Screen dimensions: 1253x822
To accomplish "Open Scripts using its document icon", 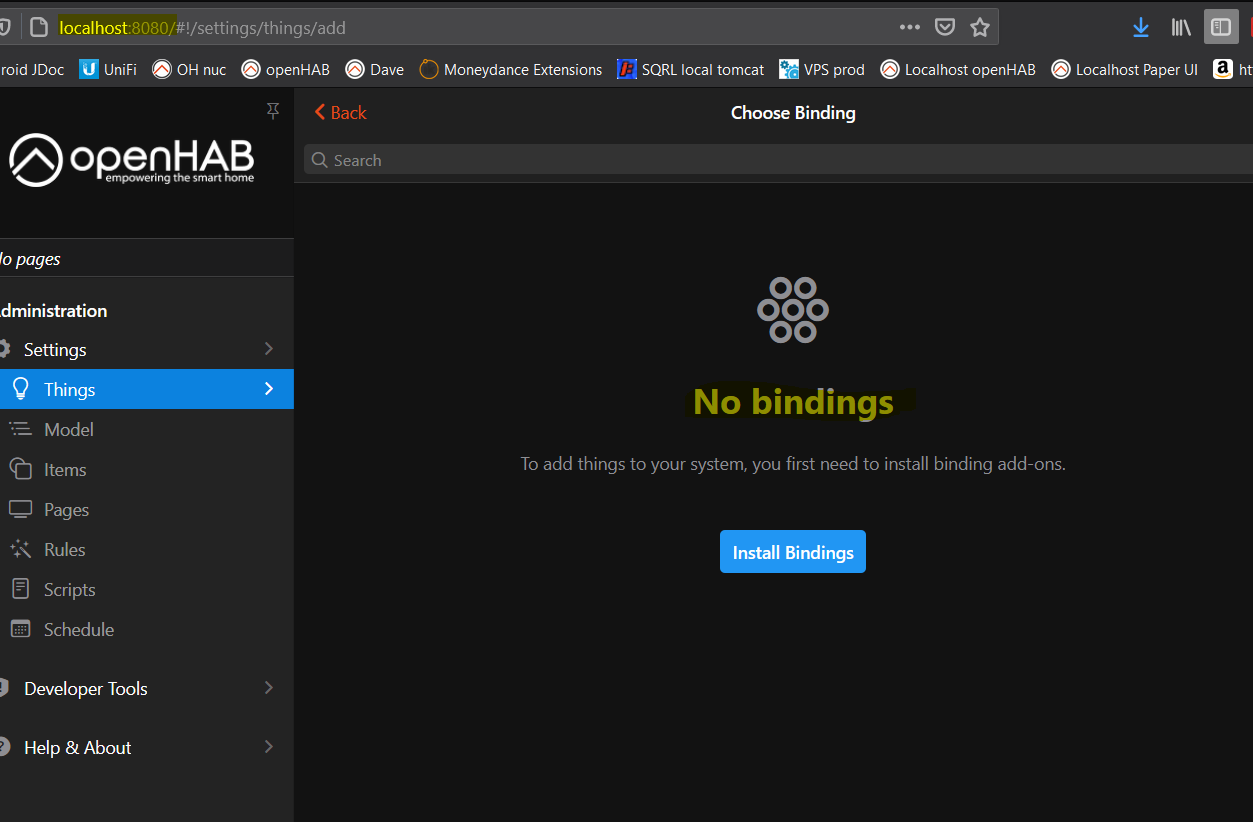I will coord(21,589).
